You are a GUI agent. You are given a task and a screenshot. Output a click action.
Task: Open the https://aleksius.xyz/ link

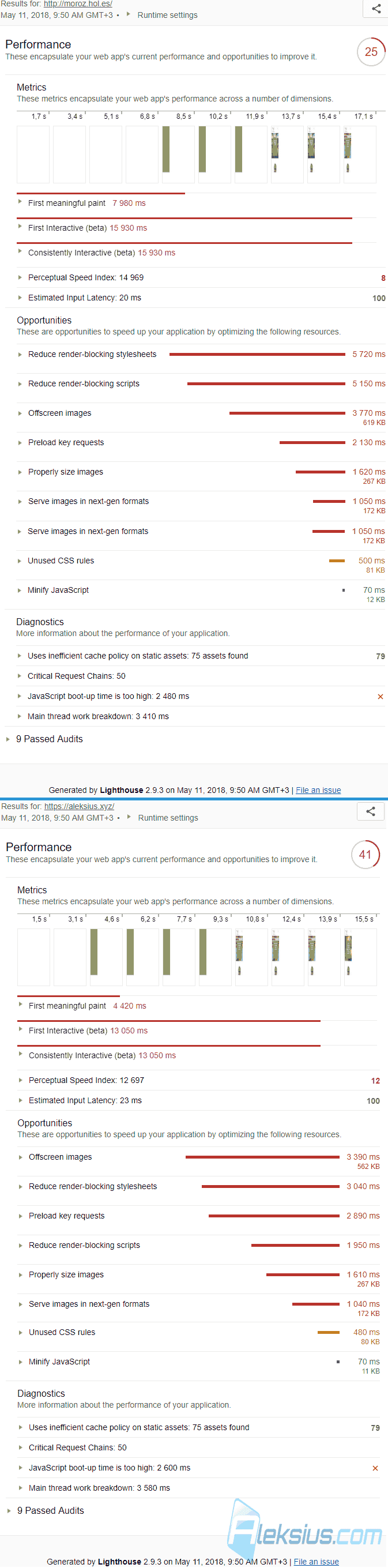pyautogui.click(x=79, y=806)
